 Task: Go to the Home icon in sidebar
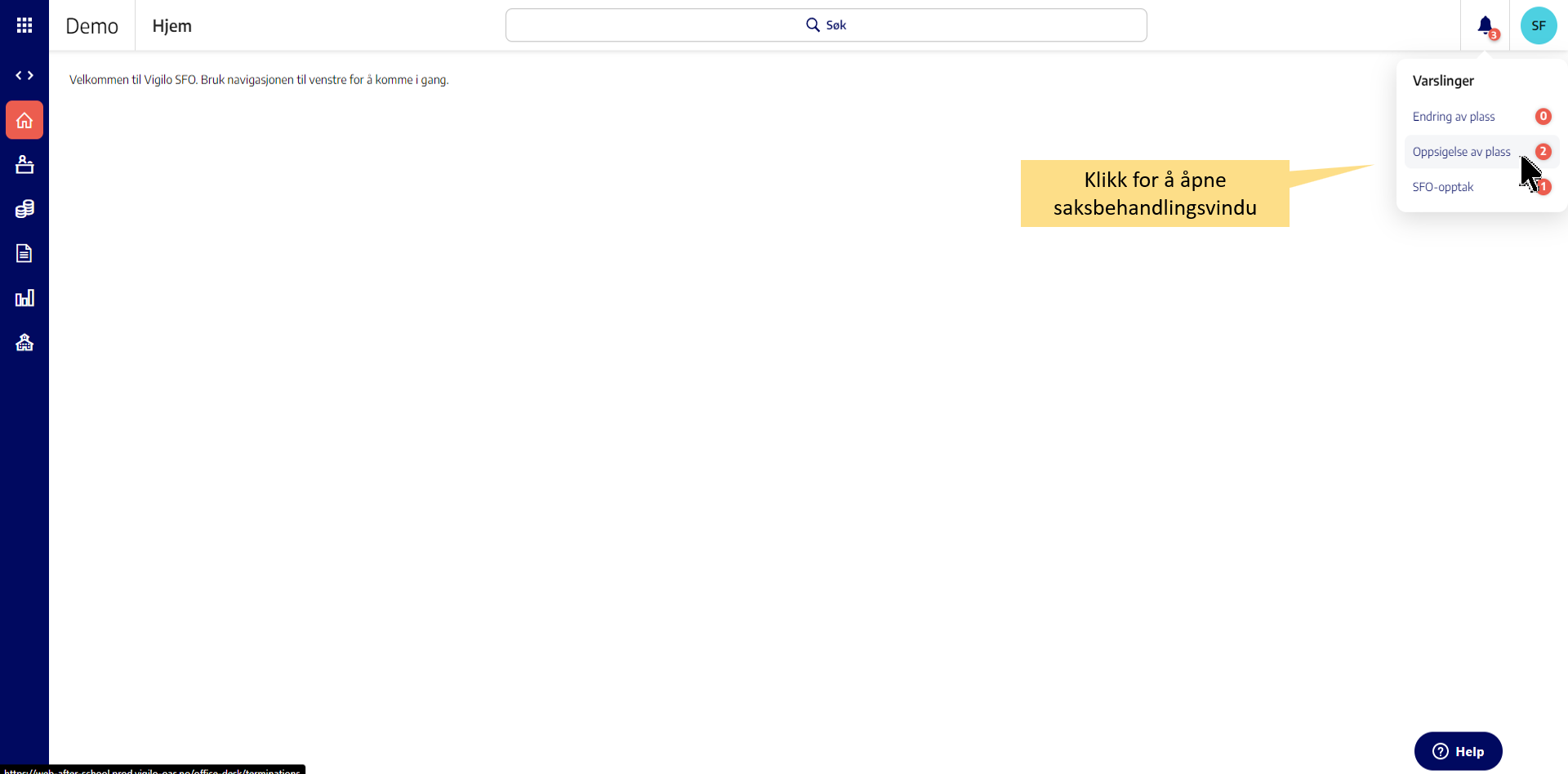click(x=24, y=121)
